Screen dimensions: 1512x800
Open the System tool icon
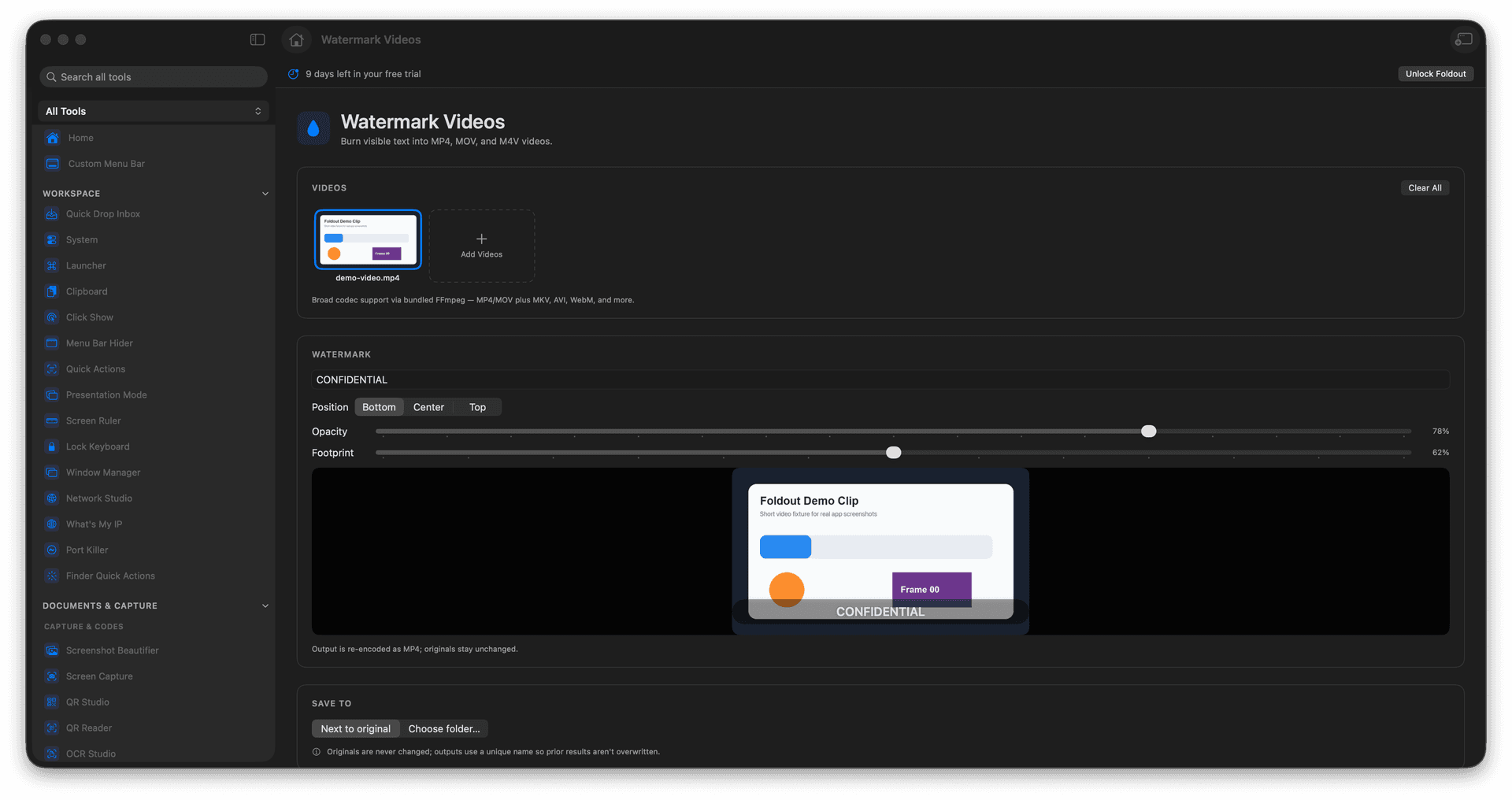click(52, 240)
